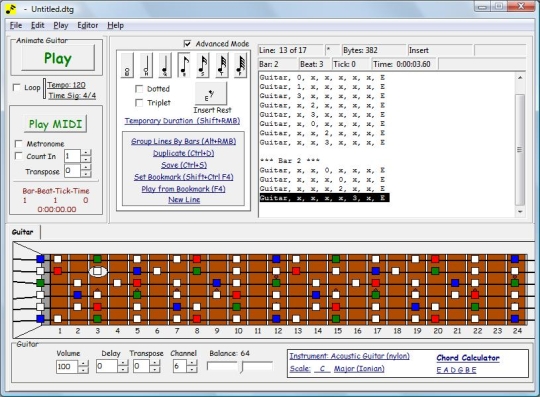Increase the Guitar Volume spinner

tap(83, 363)
